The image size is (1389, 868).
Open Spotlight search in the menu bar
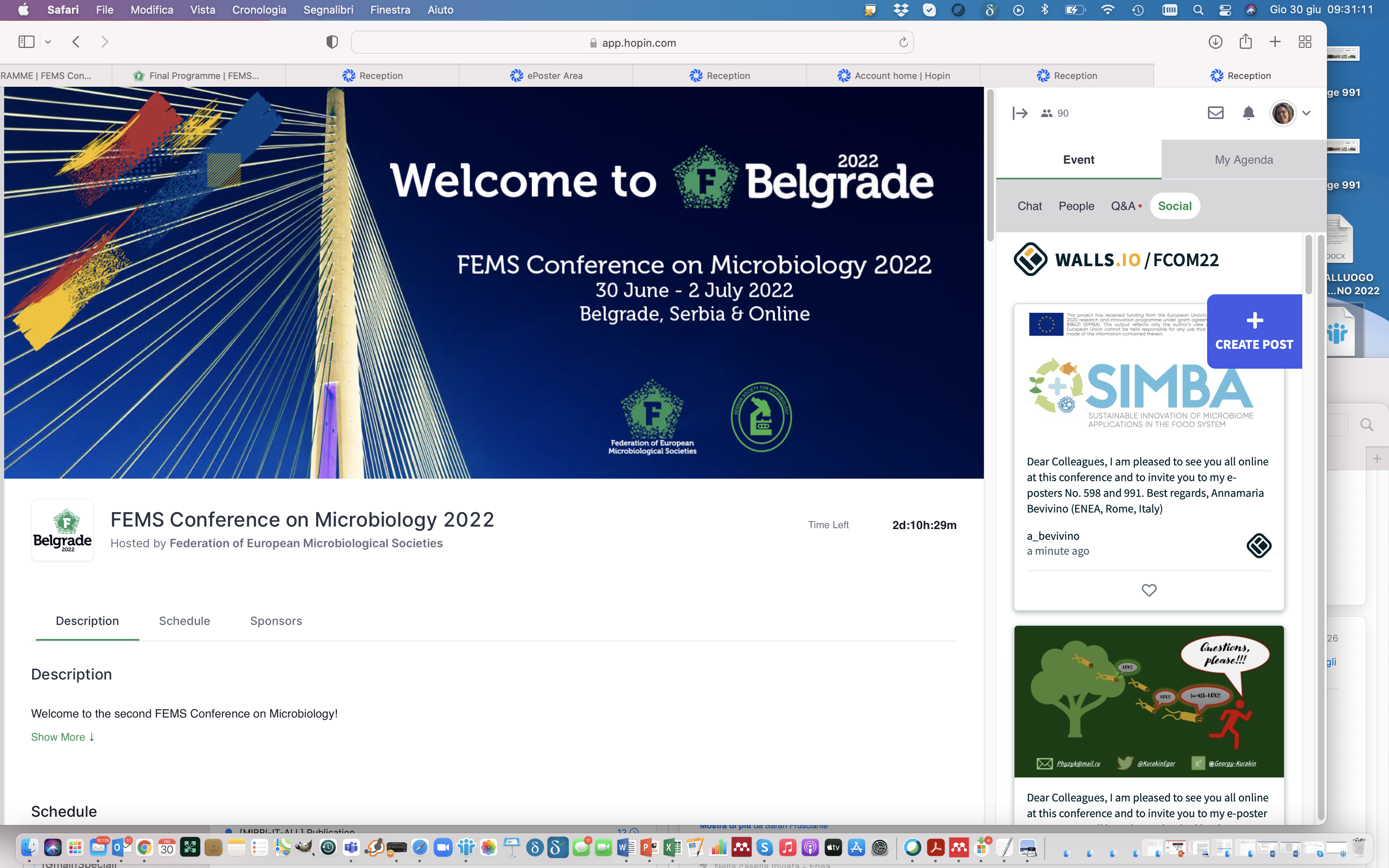(x=1198, y=10)
